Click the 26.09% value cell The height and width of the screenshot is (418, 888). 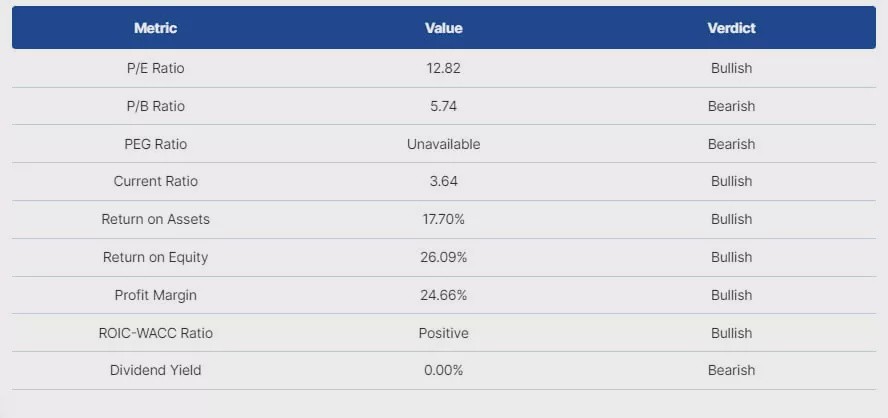pos(443,257)
